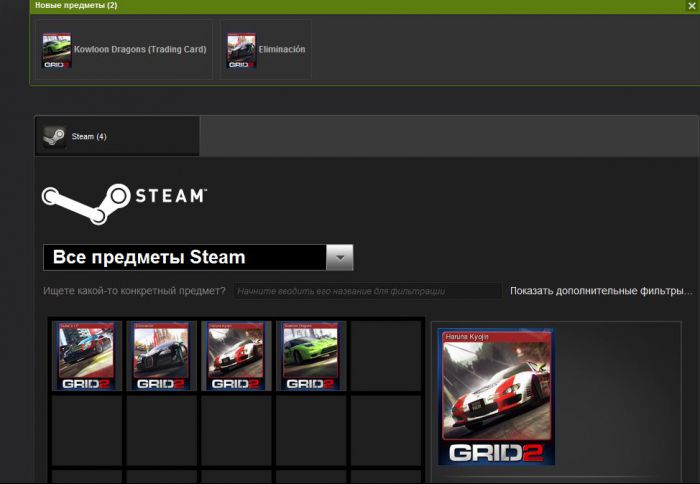Select the first GRID 2 card in the grid

click(x=85, y=356)
